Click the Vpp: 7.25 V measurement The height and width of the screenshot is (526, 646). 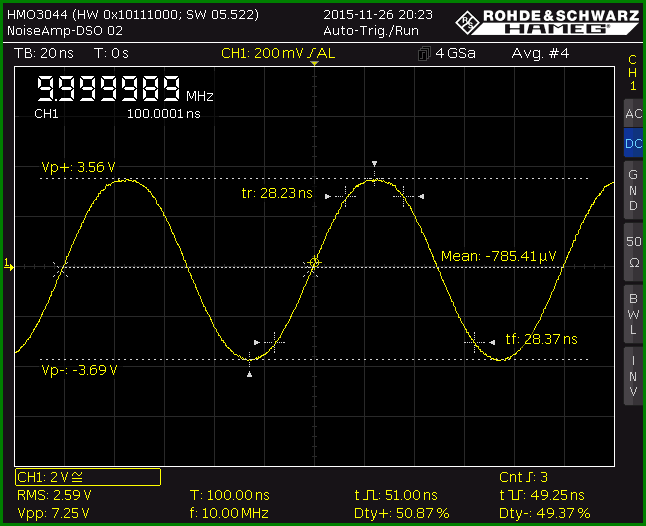click(53, 513)
